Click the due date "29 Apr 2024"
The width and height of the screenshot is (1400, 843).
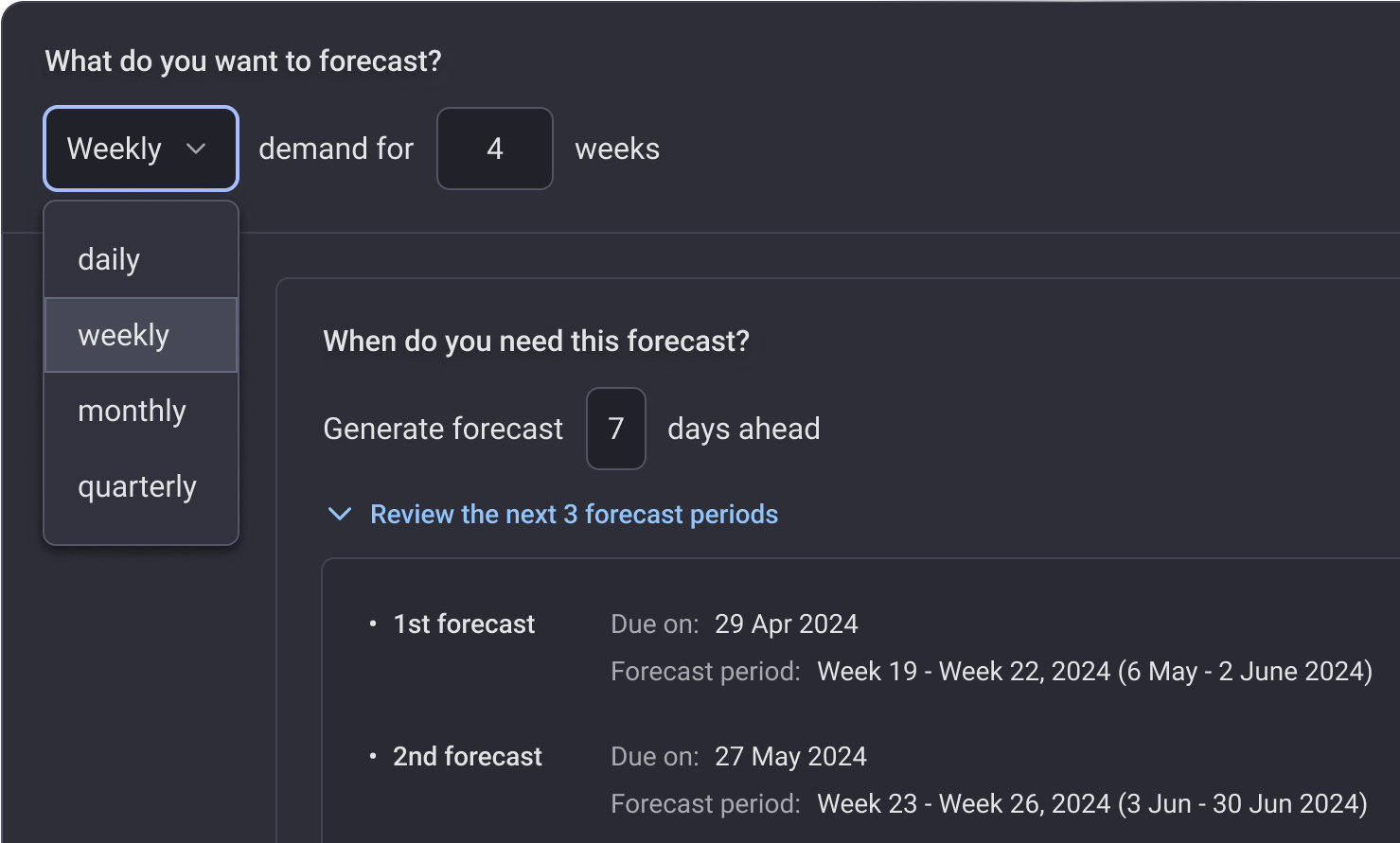[x=786, y=623]
